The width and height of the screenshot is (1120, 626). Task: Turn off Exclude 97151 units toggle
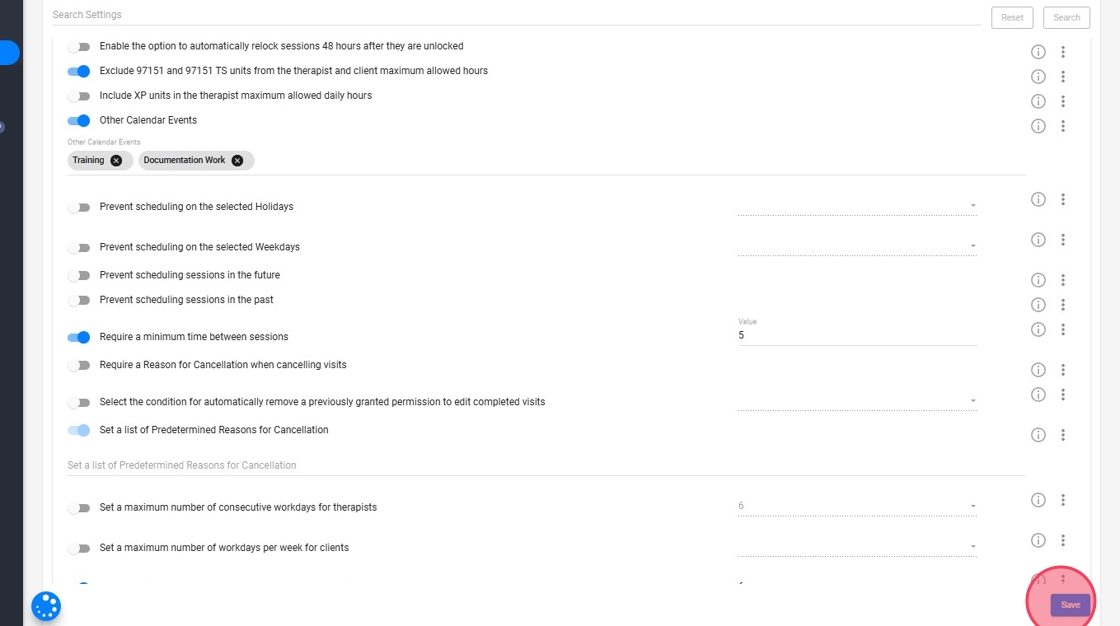coord(79,71)
